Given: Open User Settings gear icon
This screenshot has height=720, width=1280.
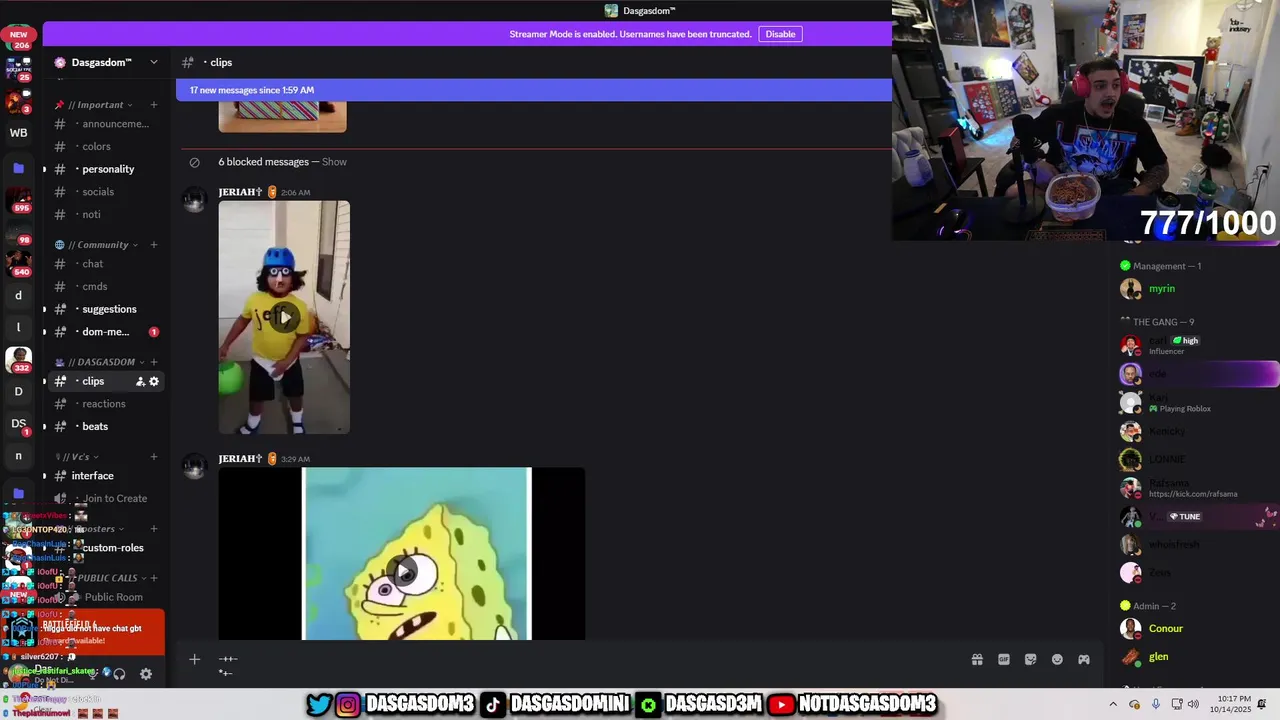Looking at the screenshot, I should 146,674.
